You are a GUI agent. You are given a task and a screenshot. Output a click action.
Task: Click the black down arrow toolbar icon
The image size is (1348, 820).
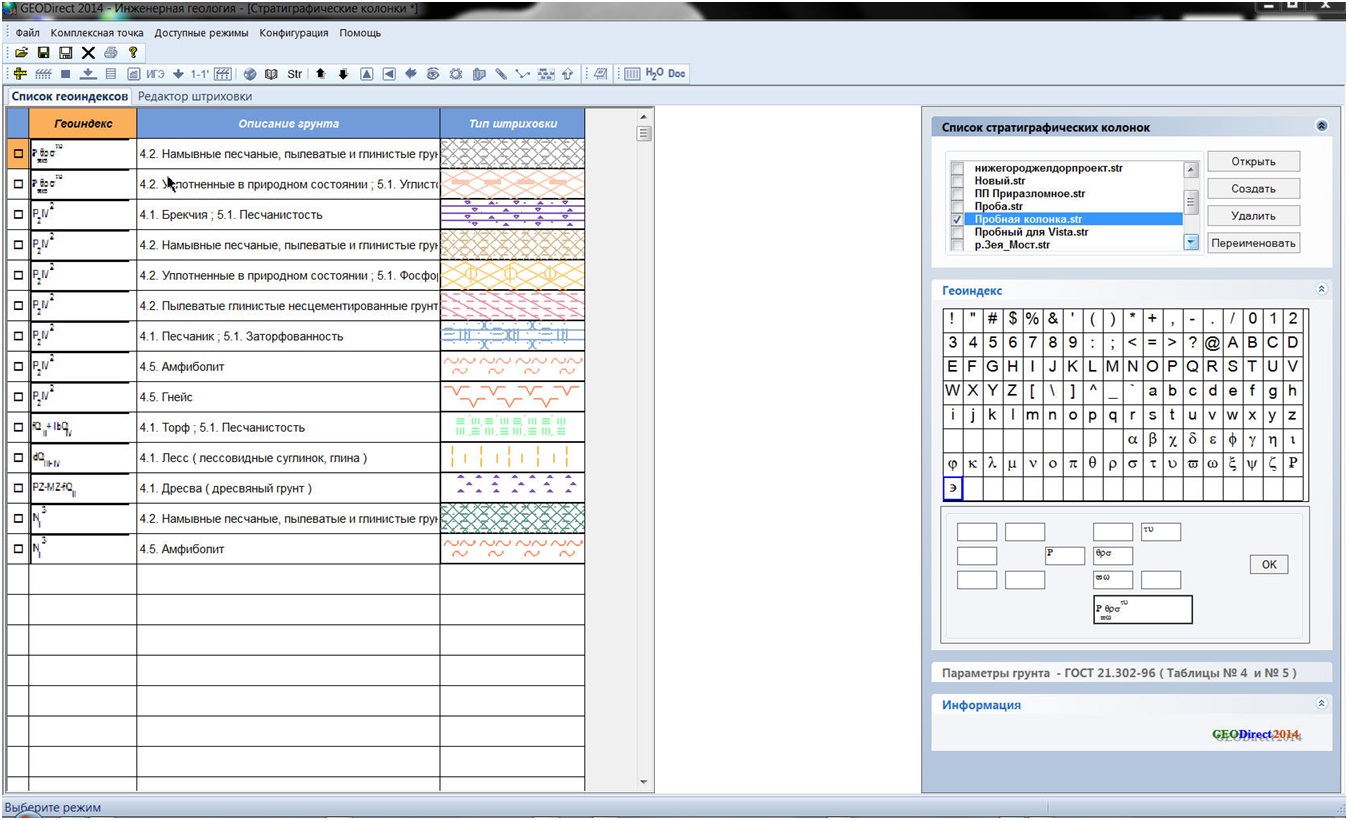[343, 74]
